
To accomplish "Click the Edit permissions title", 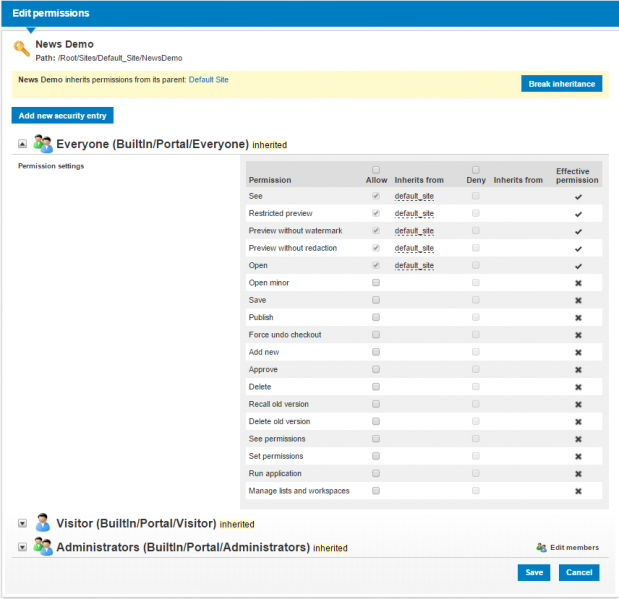I will click(51, 13).
